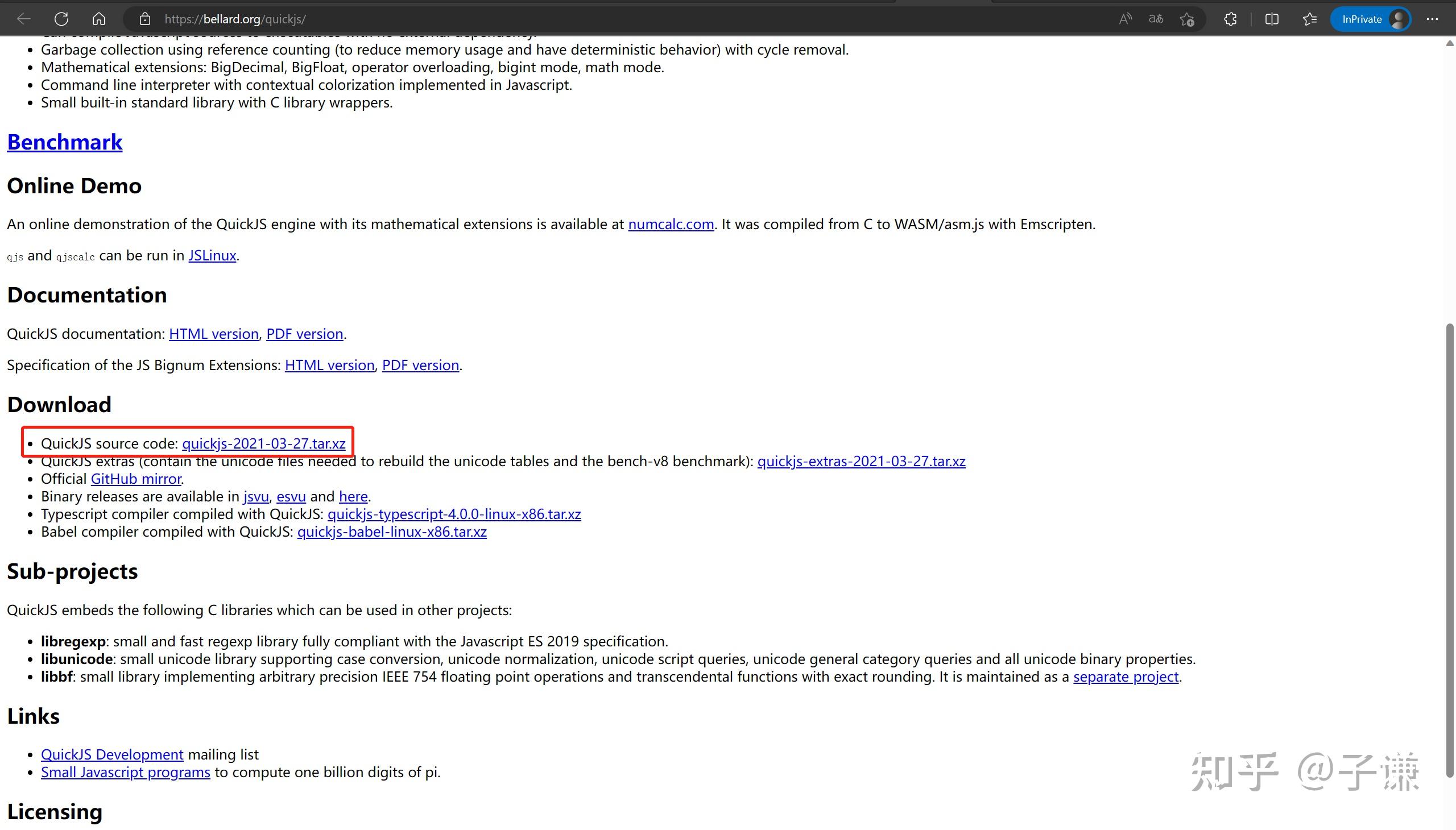The height and width of the screenshot is (830, 1456).
Task: Open JS Bignum Extensions PDF version
Action: point(420,365)
